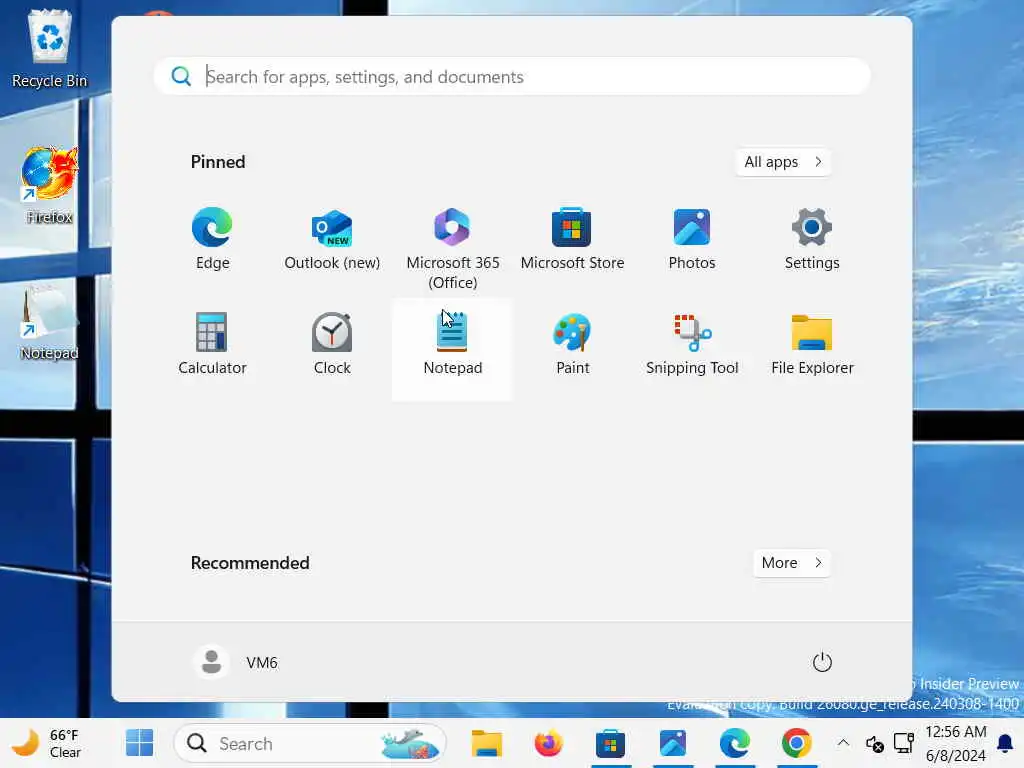
Task: Open File Explorer from pinned apps
Action: pos(812,344)
